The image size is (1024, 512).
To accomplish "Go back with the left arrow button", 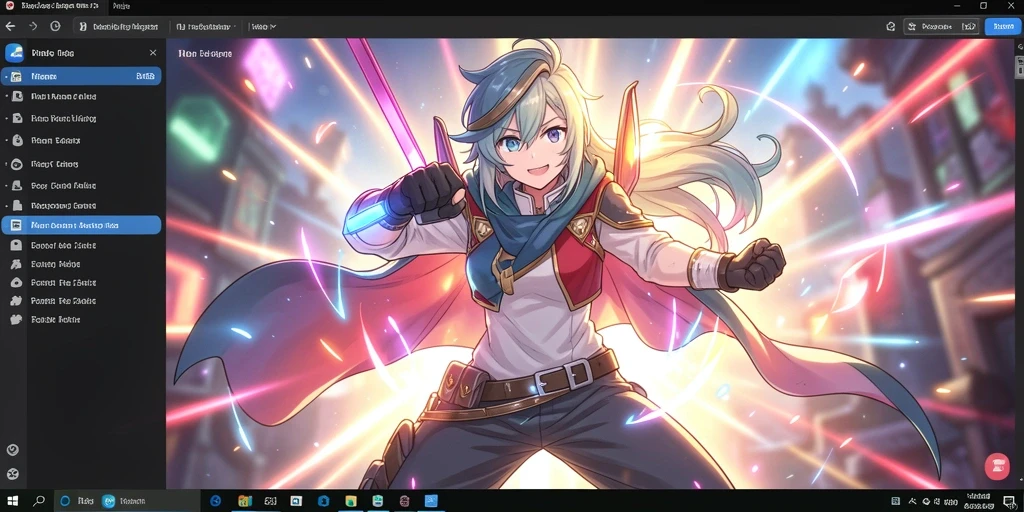I will (x=10, y=26).
